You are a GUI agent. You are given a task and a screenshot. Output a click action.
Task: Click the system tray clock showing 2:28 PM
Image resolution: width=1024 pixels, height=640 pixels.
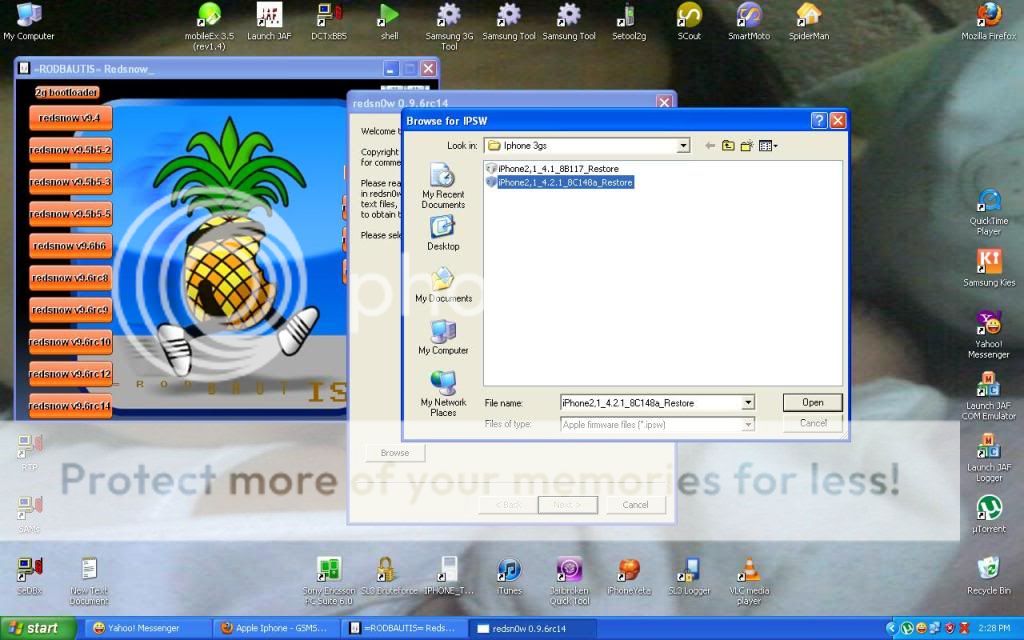click(x=995, y=628)
